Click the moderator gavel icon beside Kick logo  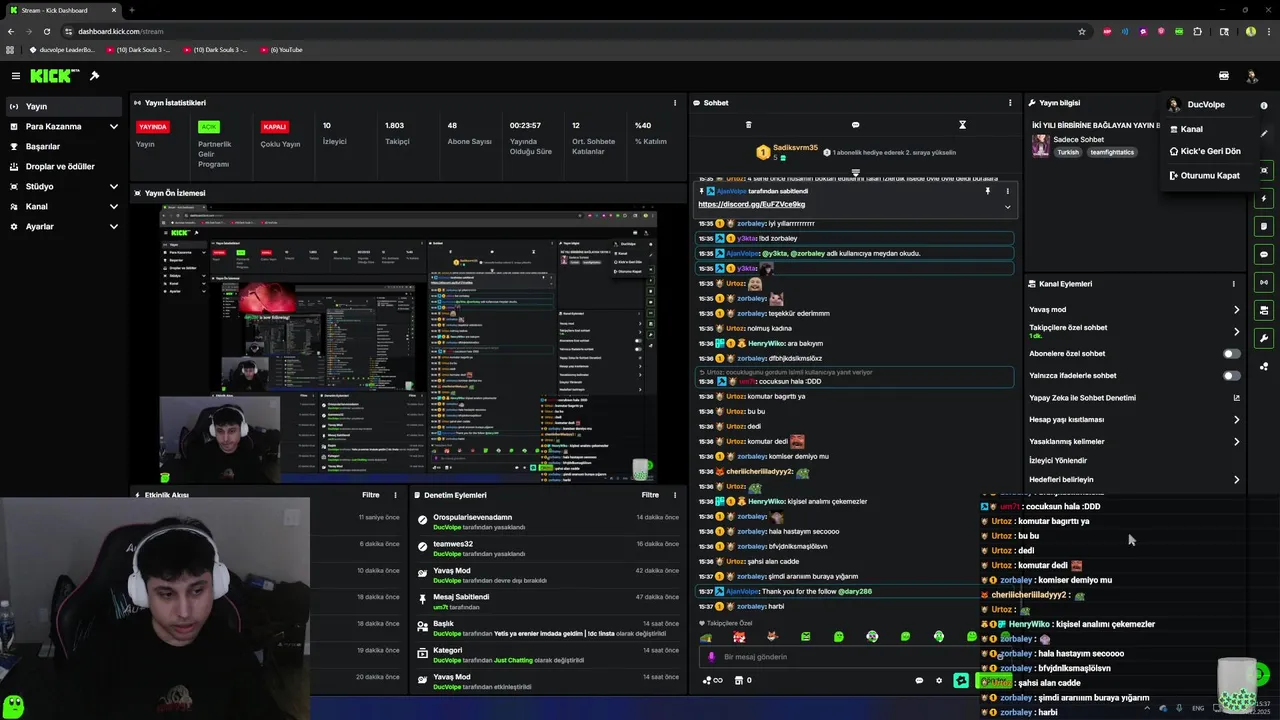click(x=94, y=76)
